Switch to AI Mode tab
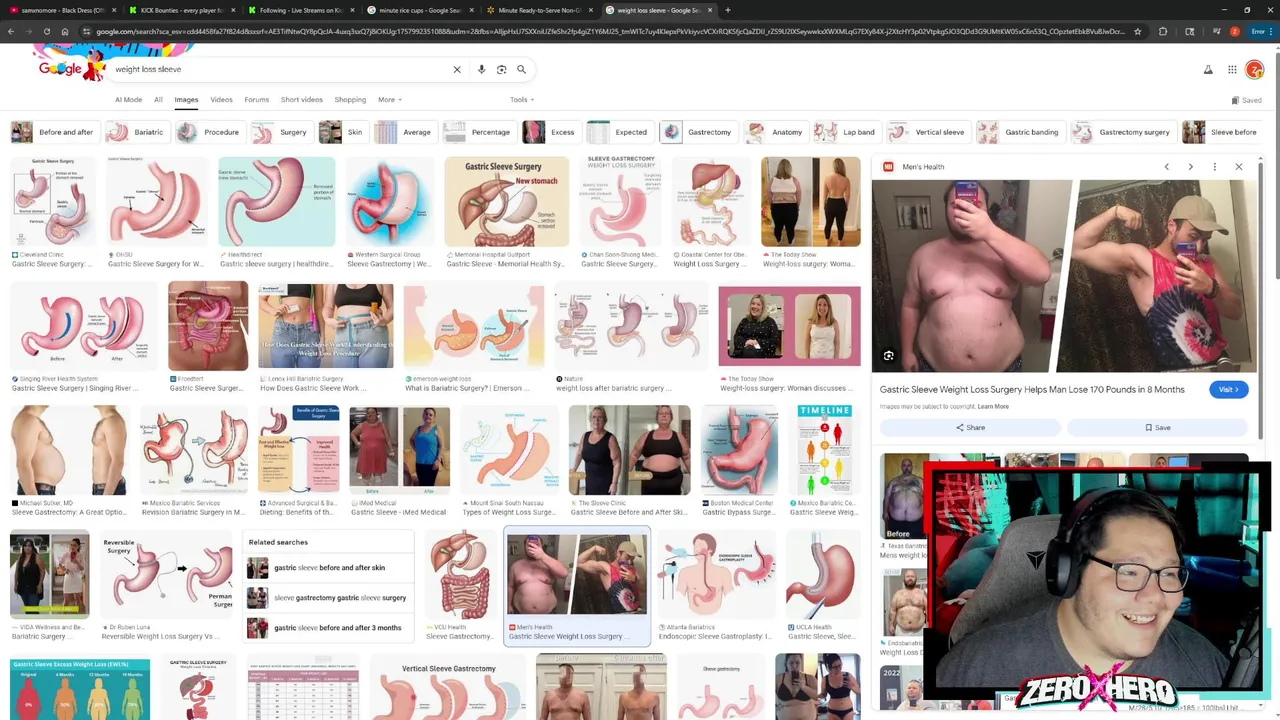This screenshot has width=1280, height=720. (x=128, y=100)
